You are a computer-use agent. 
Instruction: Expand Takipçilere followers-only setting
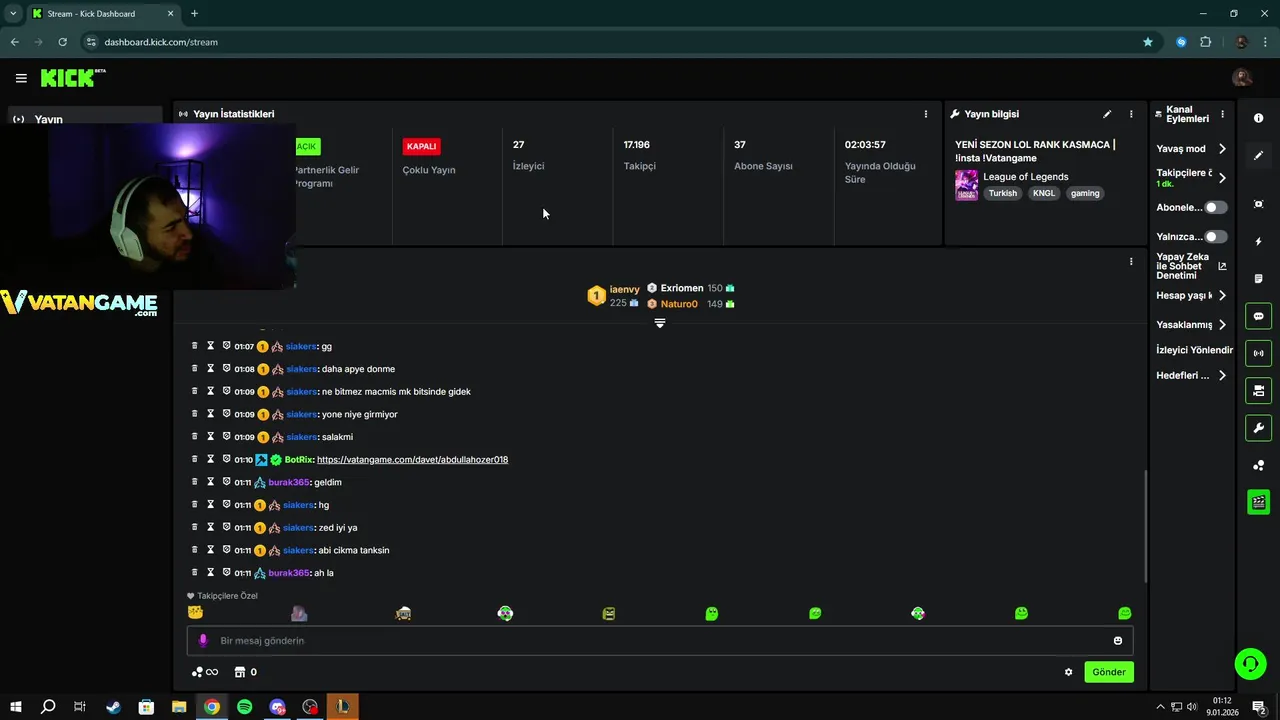[x=1222, y=178]
